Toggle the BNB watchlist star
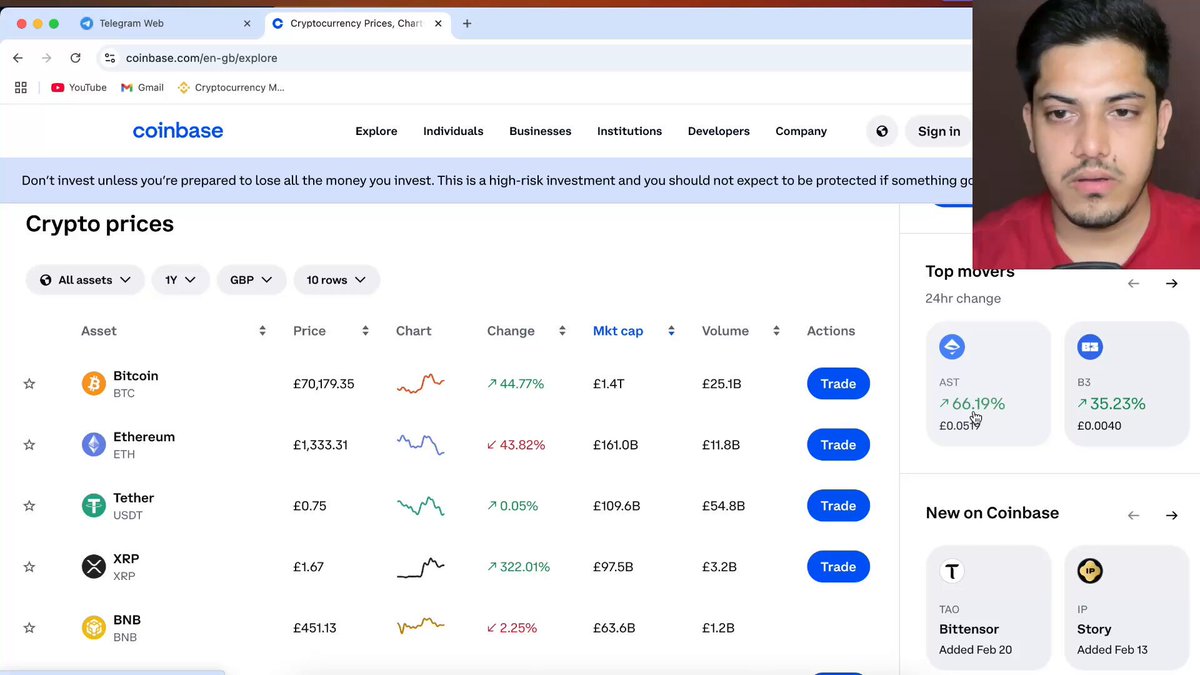The image size is (1200, 675). point(29,628)
